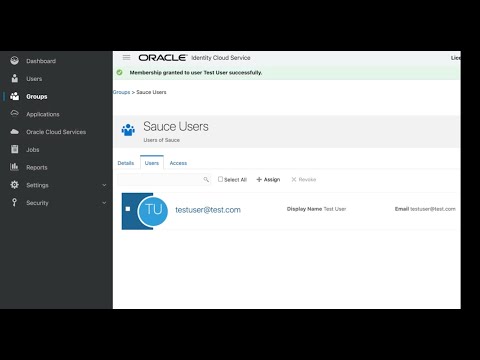Open Applications menu label
Screen dimensions: 480x360
tap(43, 114)
